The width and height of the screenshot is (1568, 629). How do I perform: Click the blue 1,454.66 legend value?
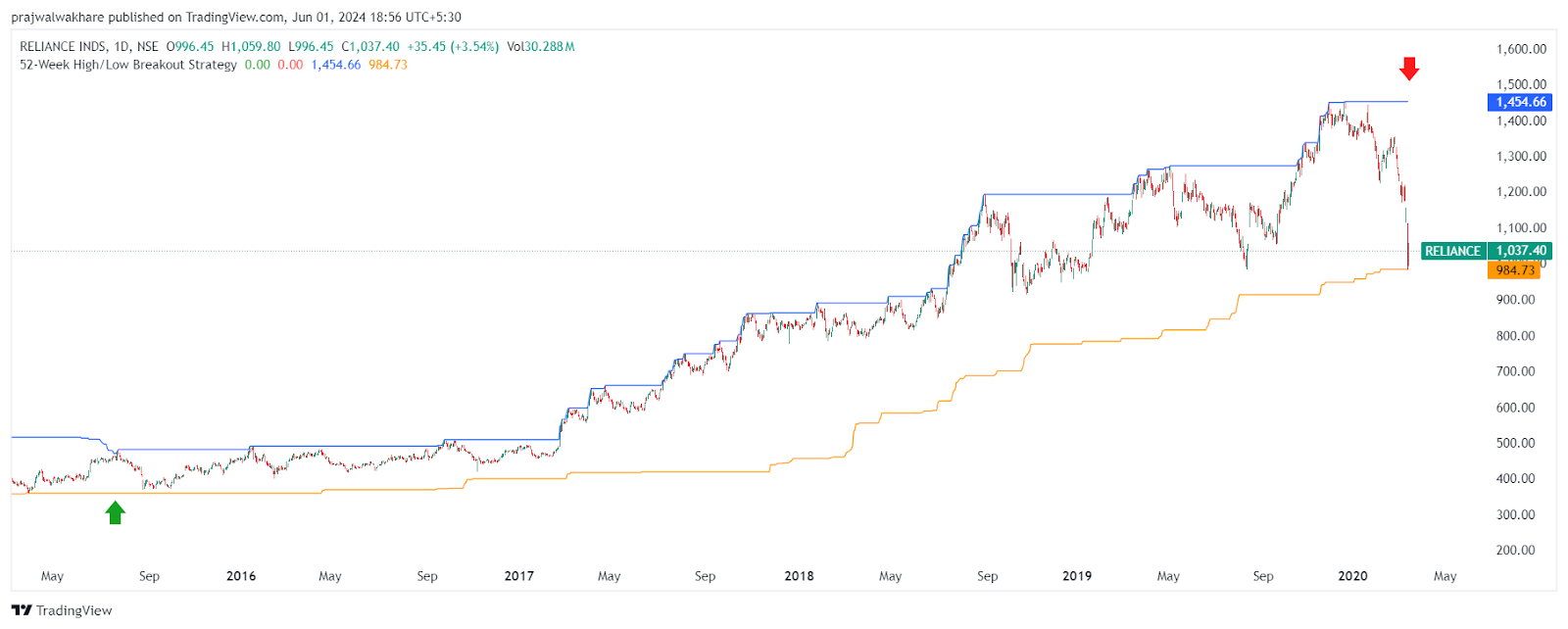coord(335,65)
